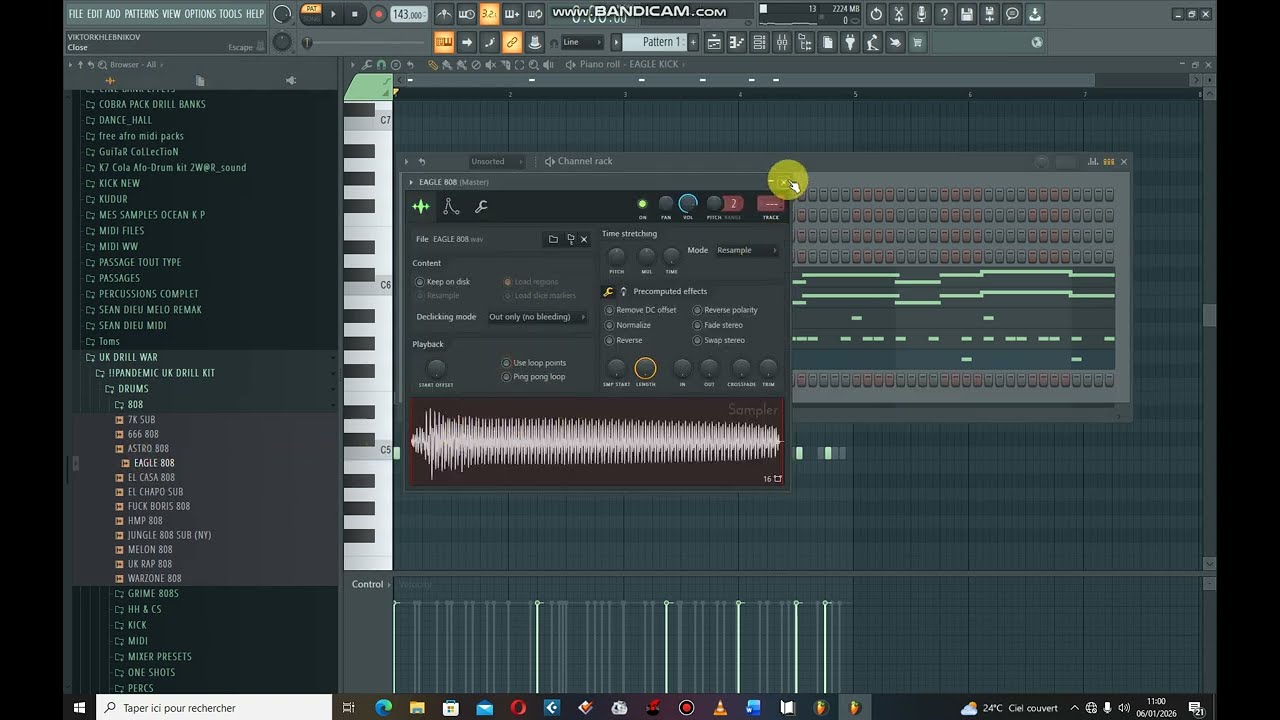Click the step sequencer icon in the channel rack
This screenshot has width=1280, height=720.
[1108, 161]
